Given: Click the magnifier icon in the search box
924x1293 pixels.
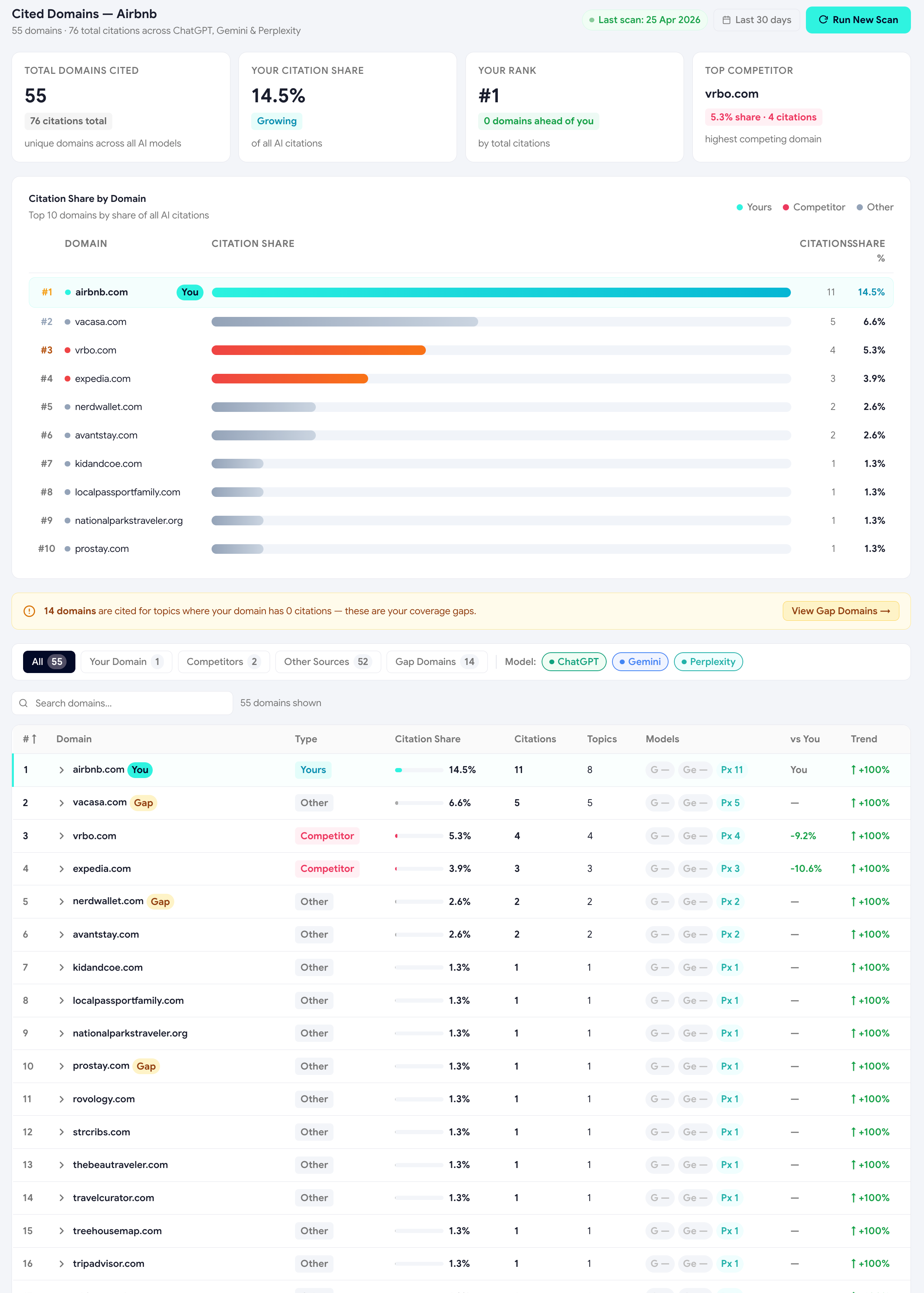Looking at the screenshot, I should [x=23, y=703].
